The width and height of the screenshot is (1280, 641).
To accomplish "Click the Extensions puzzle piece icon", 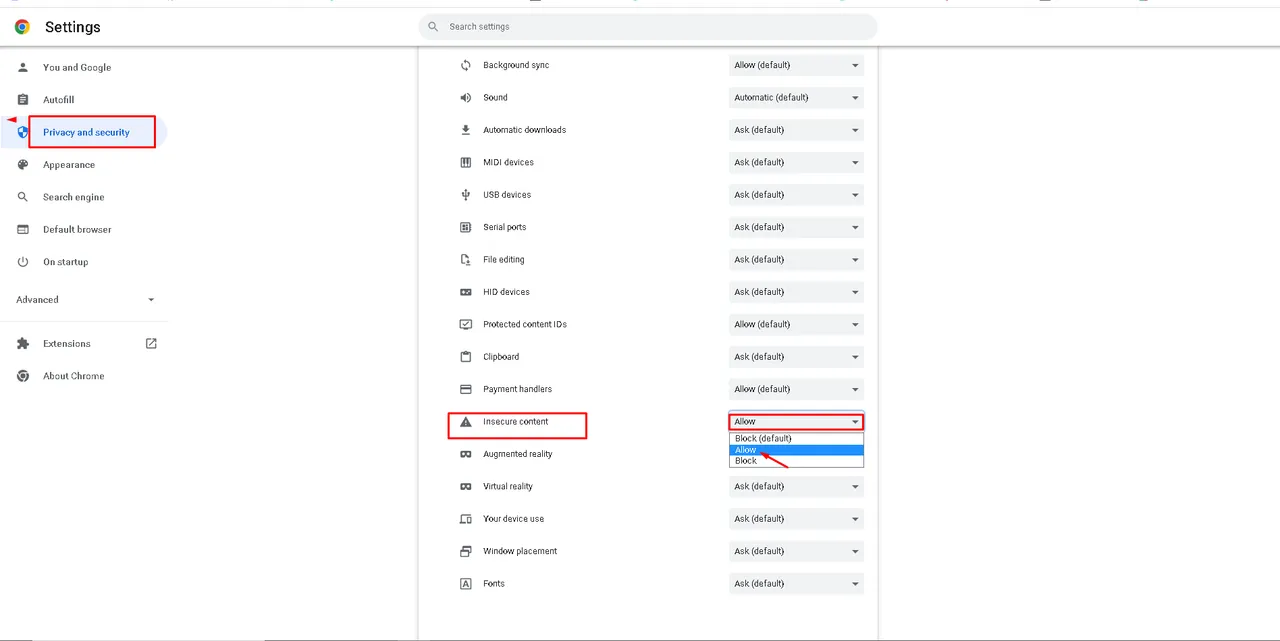I will [x=22, y=343].
